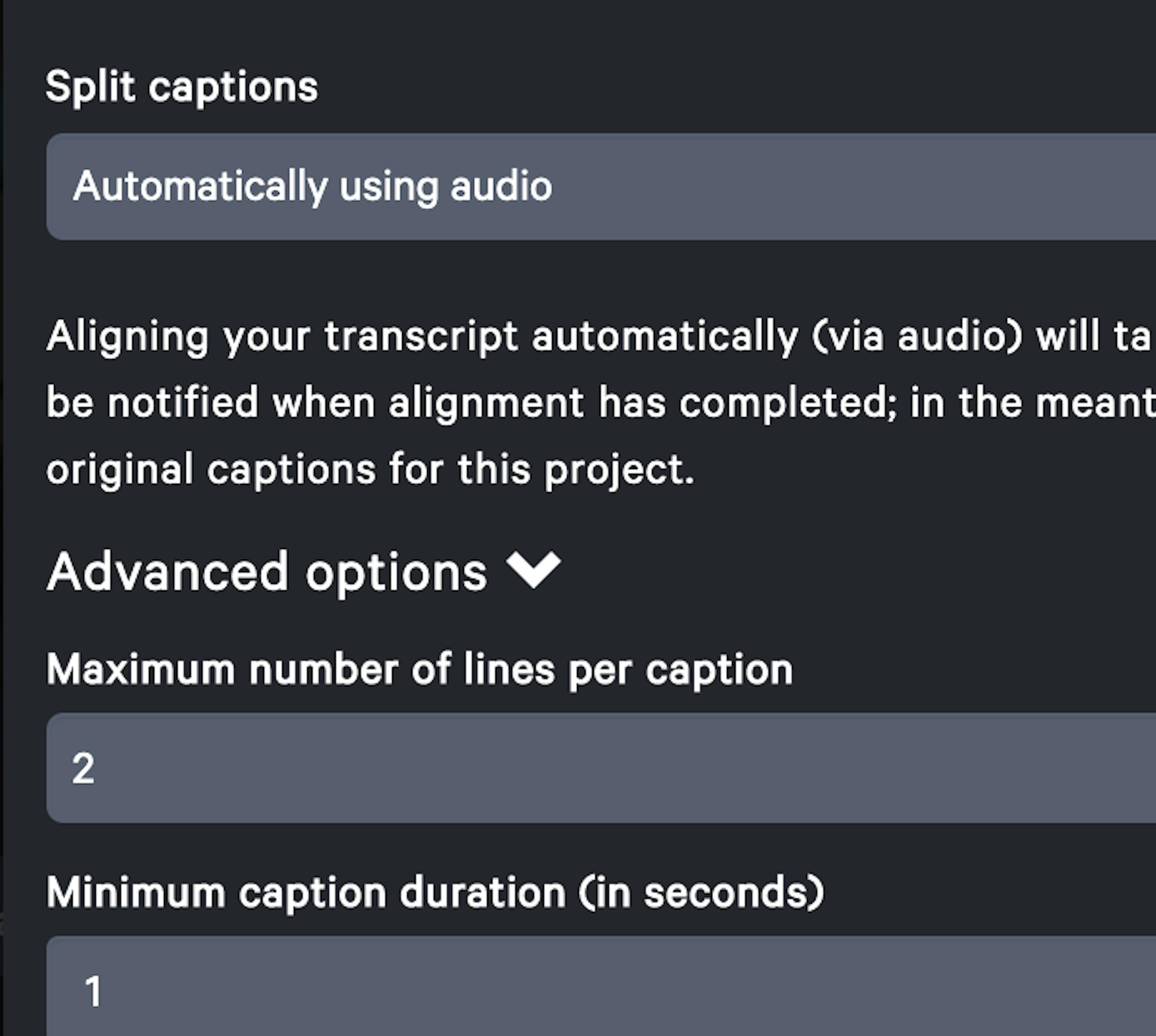This screenshot has width=1156, height=1036.
Task: Click the 'Maximum number of lines per caption' label
Action: 419,670
